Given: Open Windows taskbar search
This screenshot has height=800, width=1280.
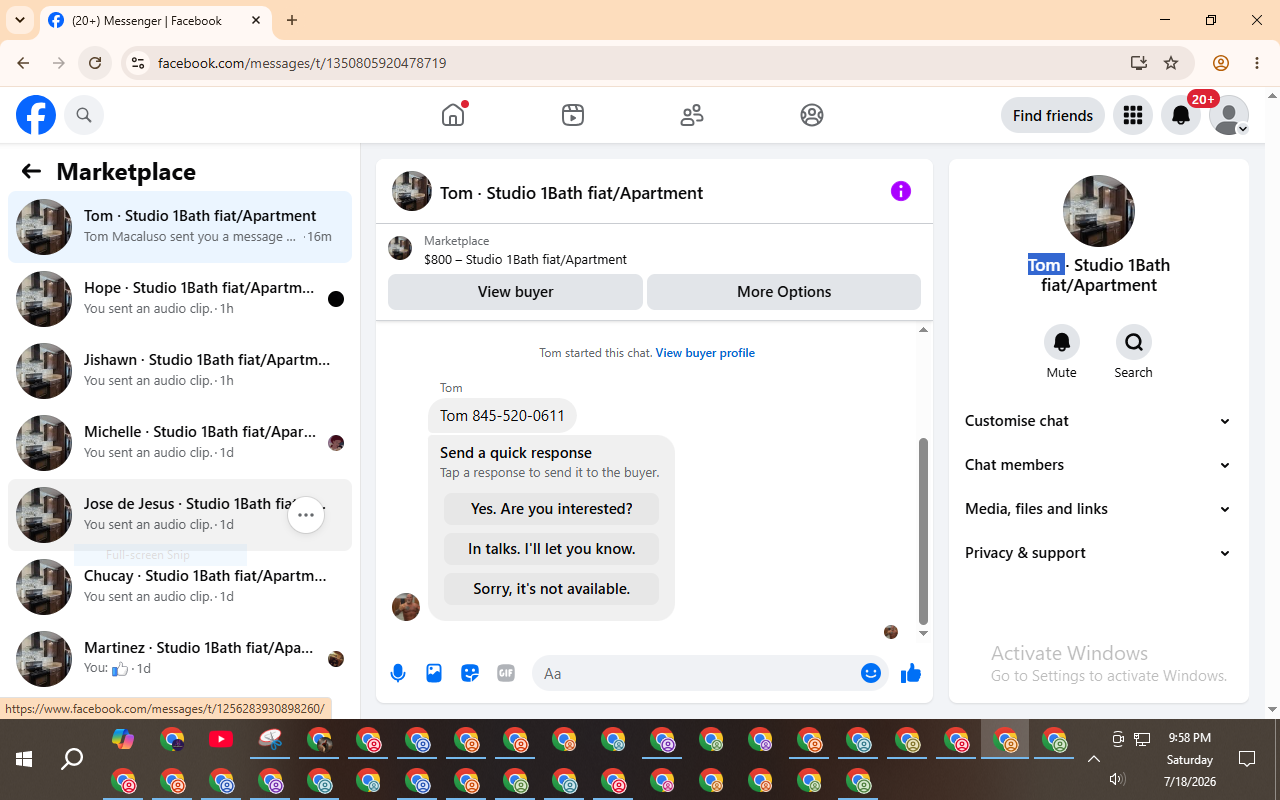Looking at the screenshot, I should point(72,759).
